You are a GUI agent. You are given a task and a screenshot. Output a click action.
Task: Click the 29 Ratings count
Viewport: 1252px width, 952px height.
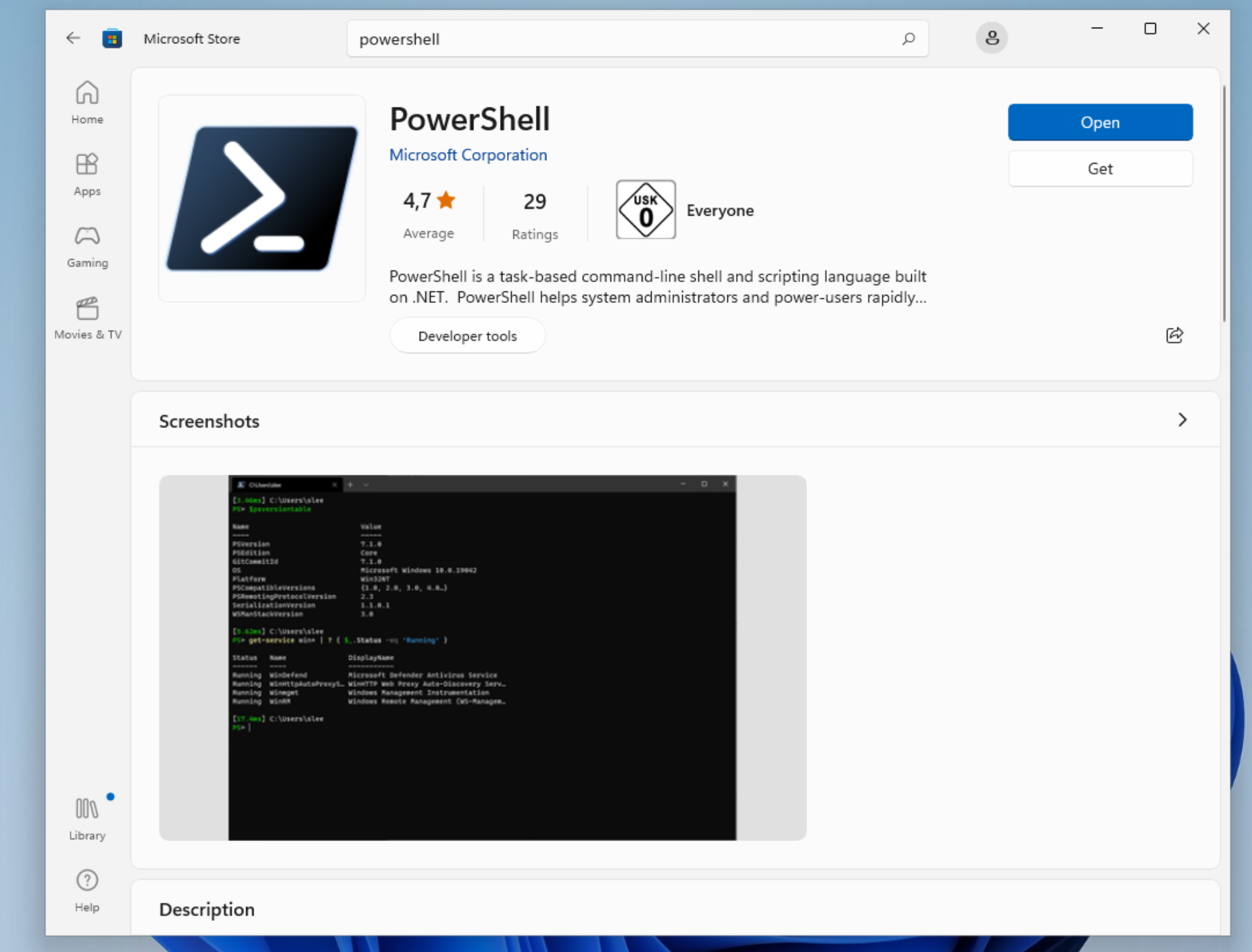pos(535,216)
